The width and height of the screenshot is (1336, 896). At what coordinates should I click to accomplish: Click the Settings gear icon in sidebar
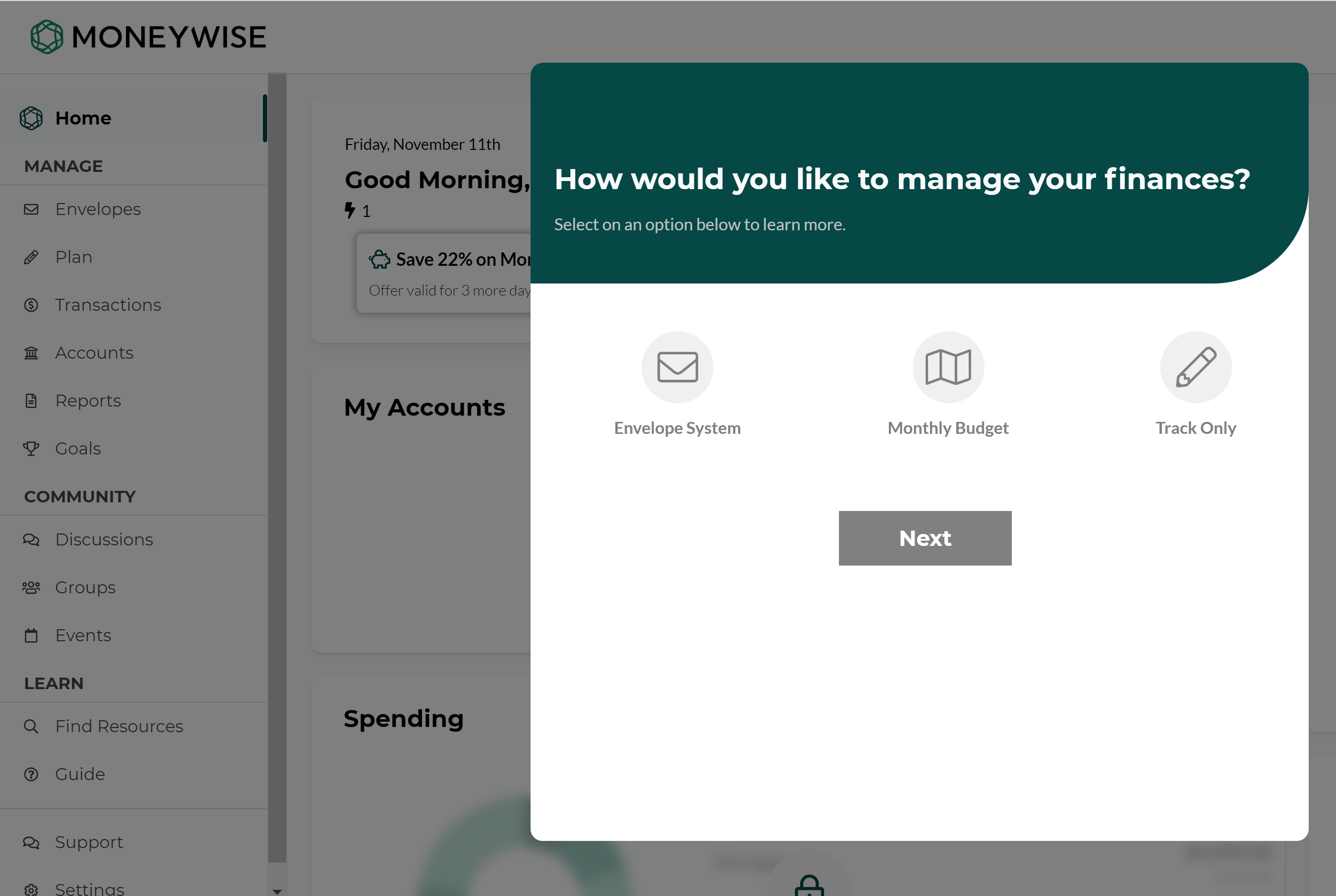31,890
